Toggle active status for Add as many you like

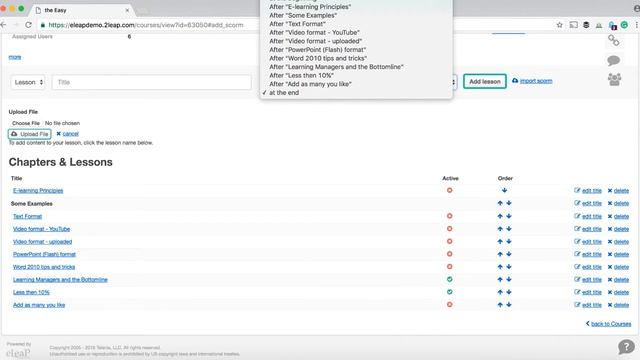point(449,304)
